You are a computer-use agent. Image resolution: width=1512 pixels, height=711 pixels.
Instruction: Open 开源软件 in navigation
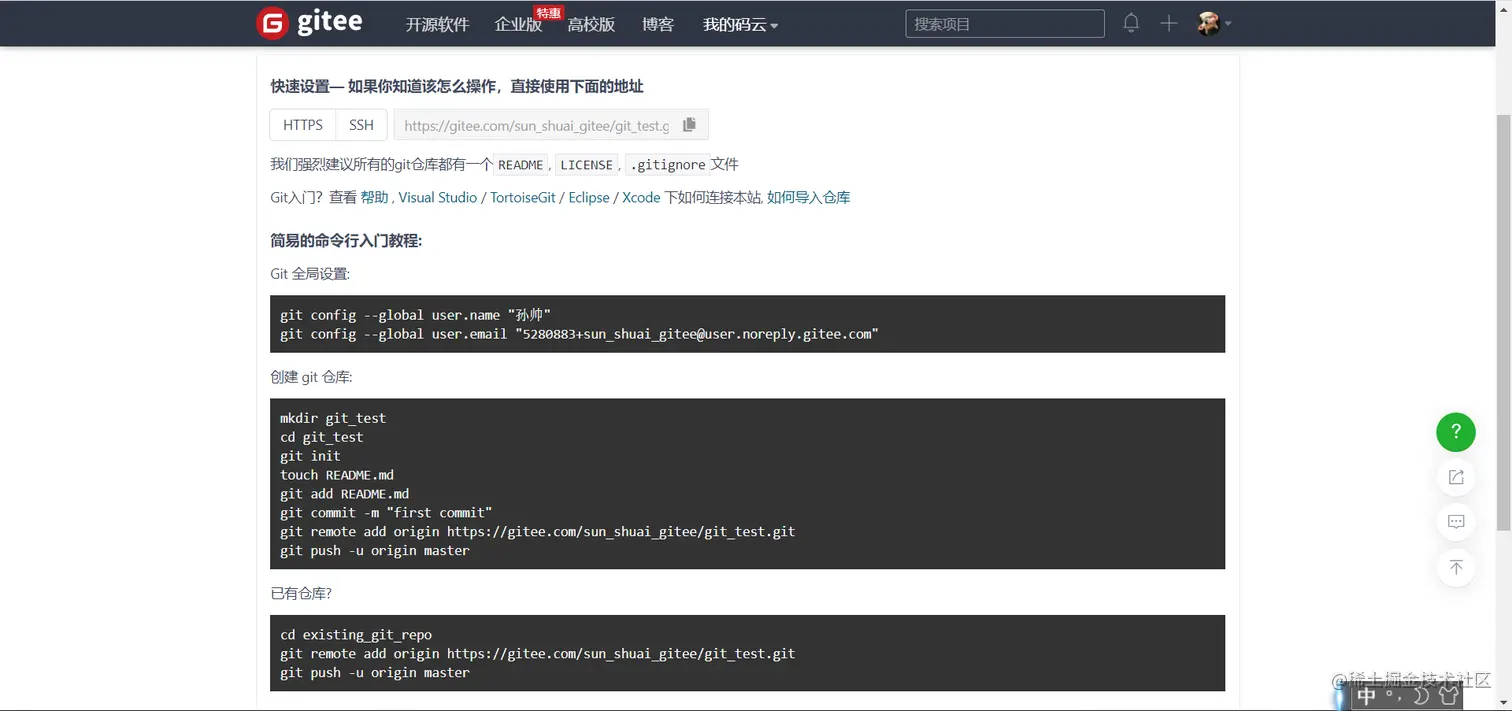(437, 25)
